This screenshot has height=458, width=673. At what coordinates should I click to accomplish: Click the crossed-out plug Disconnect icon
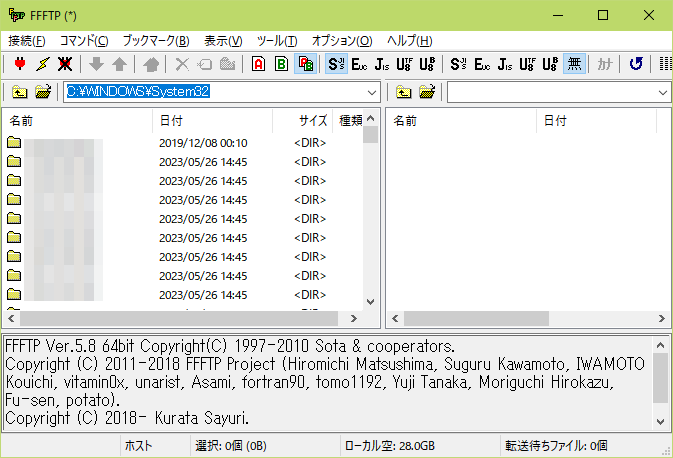[65, 64]
